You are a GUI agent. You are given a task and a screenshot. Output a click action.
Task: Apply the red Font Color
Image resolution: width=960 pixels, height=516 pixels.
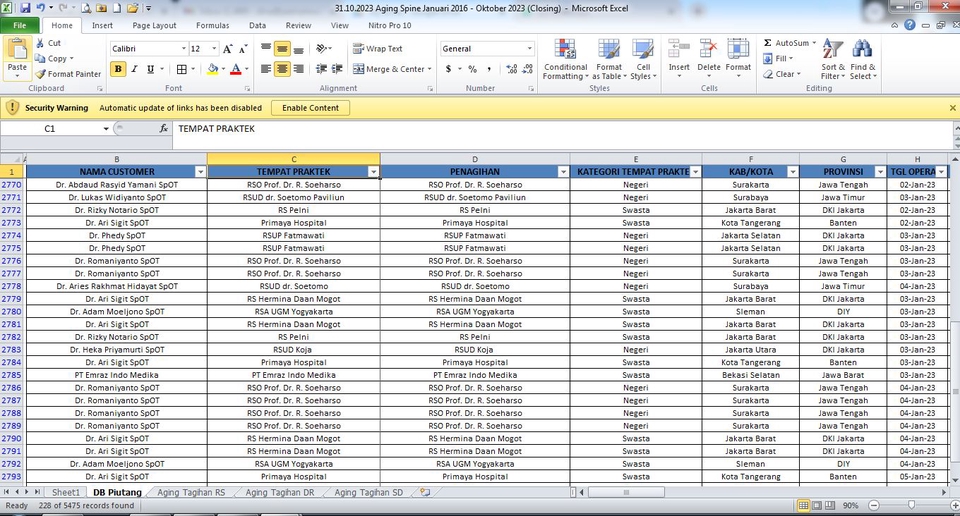coord(236,69)
